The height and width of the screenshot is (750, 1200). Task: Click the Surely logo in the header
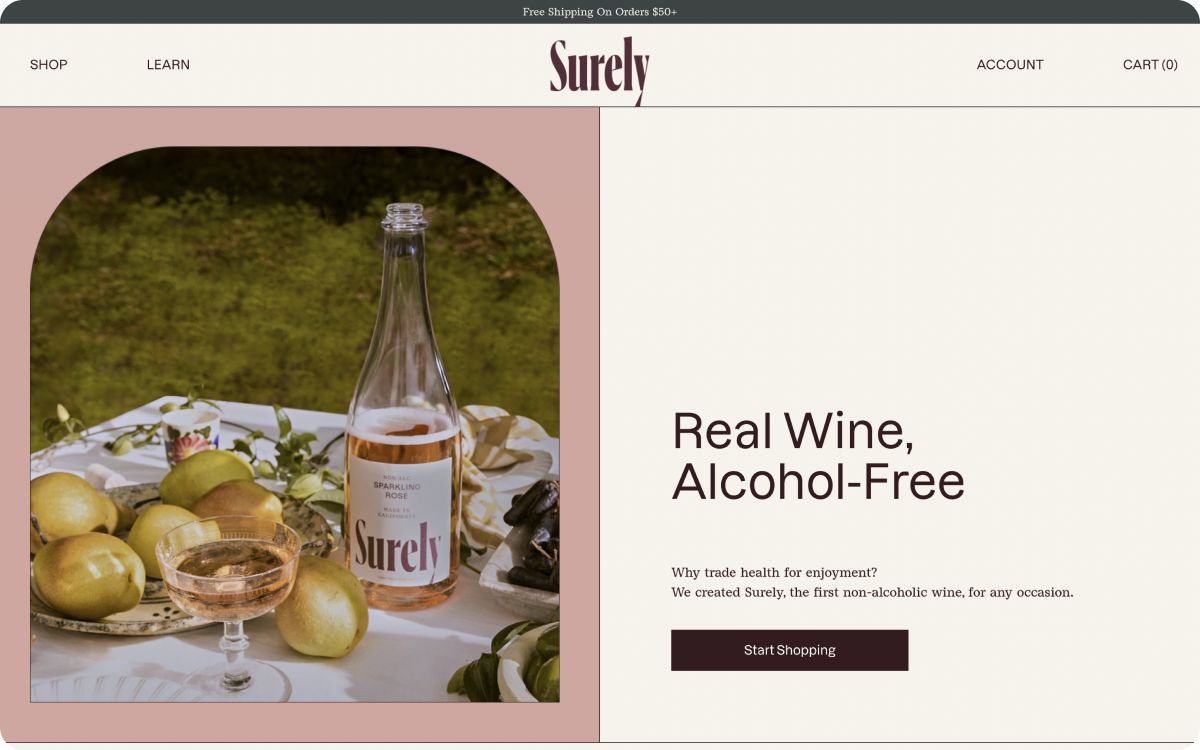pyautogui.click(x=600, y=70)
